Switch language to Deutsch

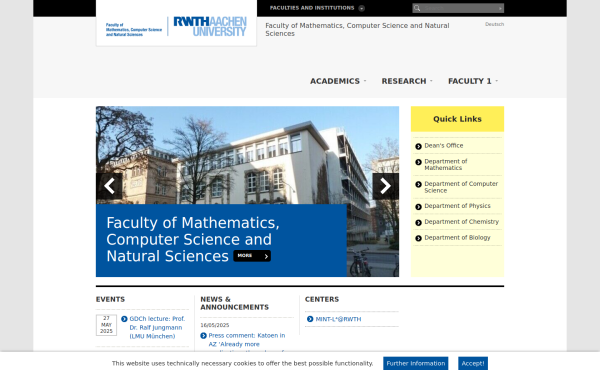click(494, 24)
